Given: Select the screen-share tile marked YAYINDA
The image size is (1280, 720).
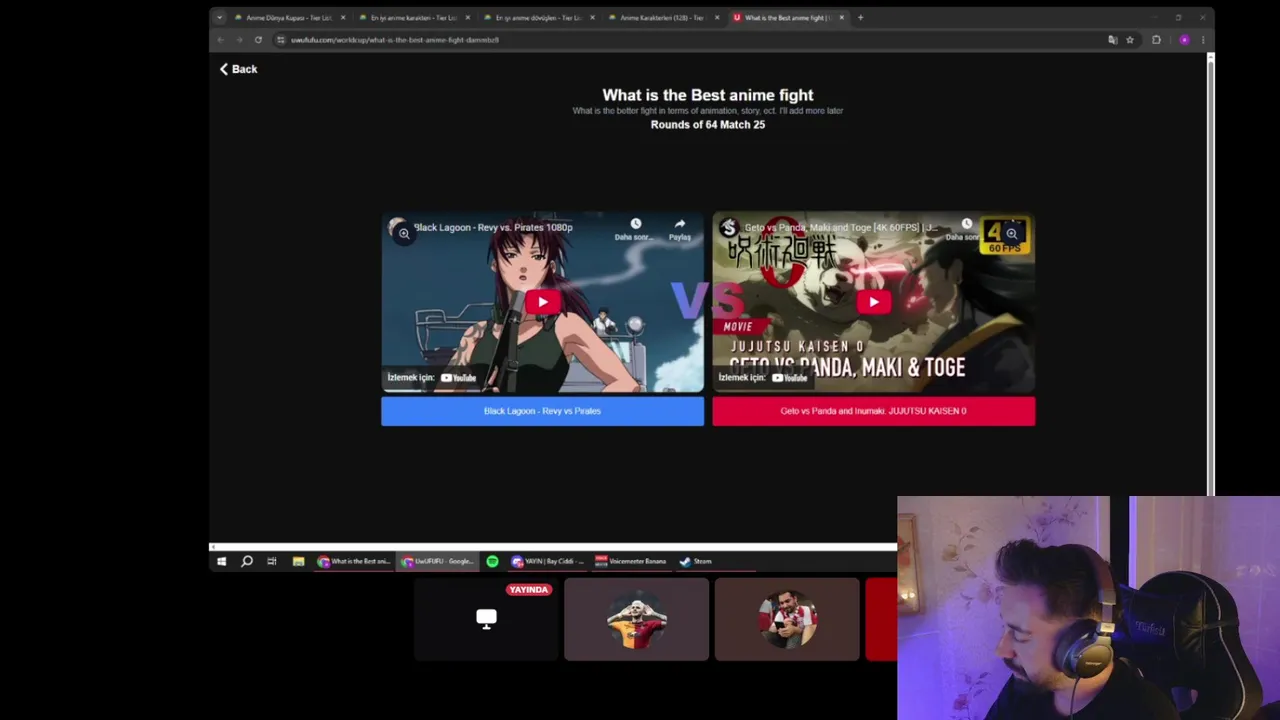Looking at the screenshot, I should (x=486, y=619).
